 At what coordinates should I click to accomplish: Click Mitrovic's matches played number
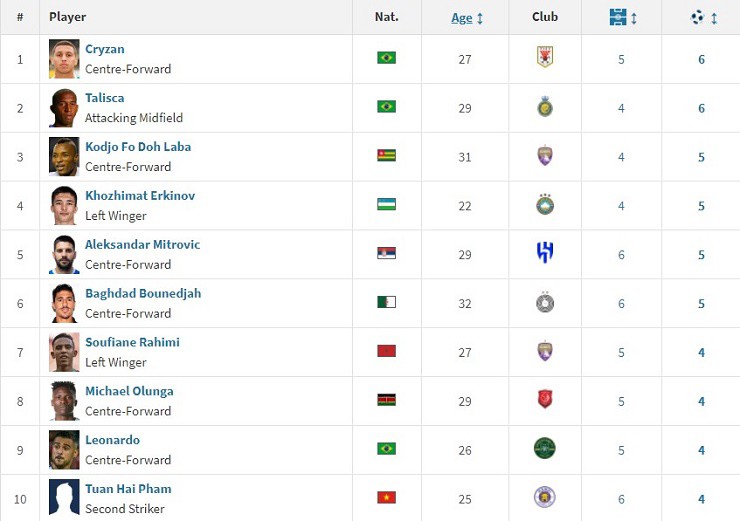click(x=621, y=255)
